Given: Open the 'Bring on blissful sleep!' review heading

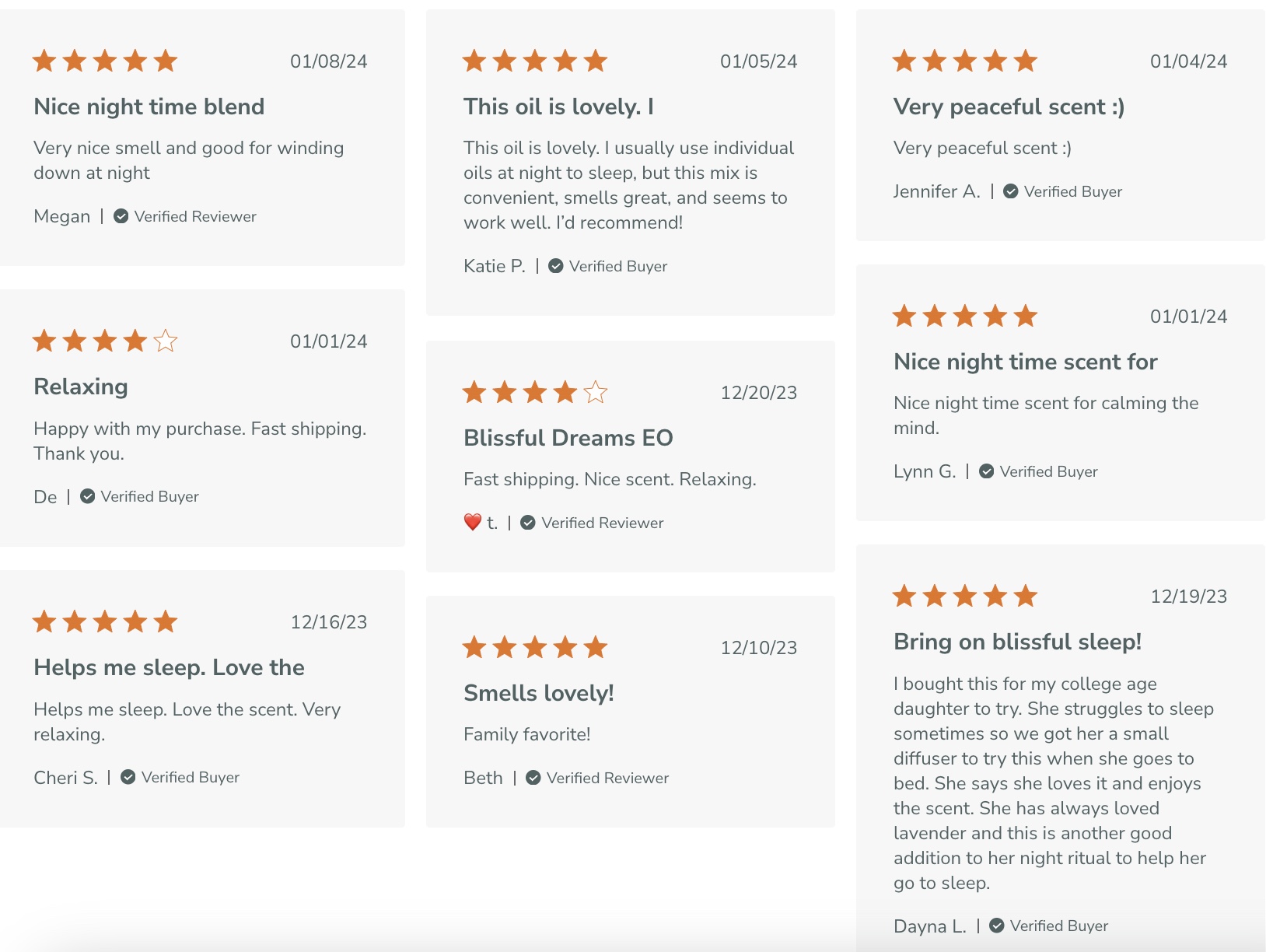Looking at the screenshot, I should 1018,642.
